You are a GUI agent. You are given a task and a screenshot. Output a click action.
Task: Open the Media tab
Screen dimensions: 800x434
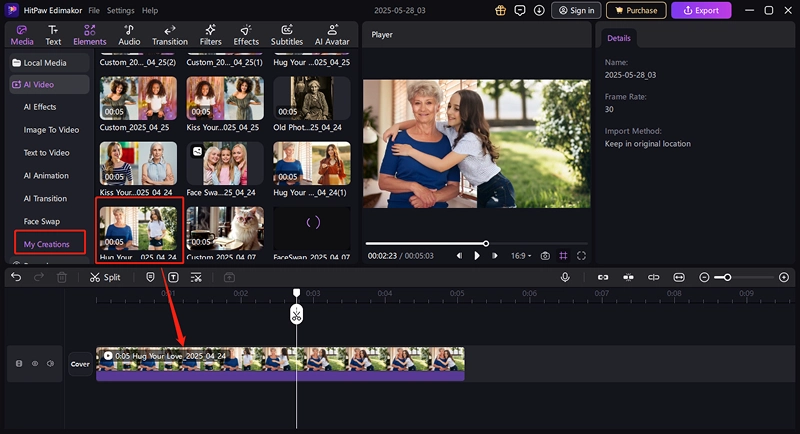[22, 35]
